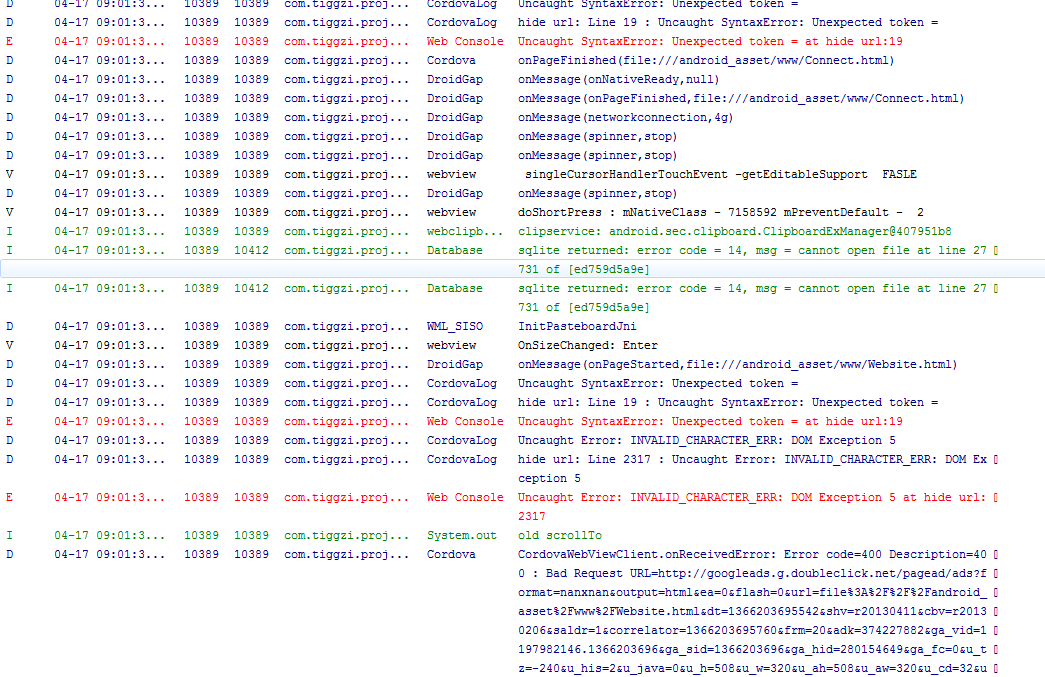
Task: Select the singleCursorHandlerTouchEvent webview log line
Action: point(720,175)
